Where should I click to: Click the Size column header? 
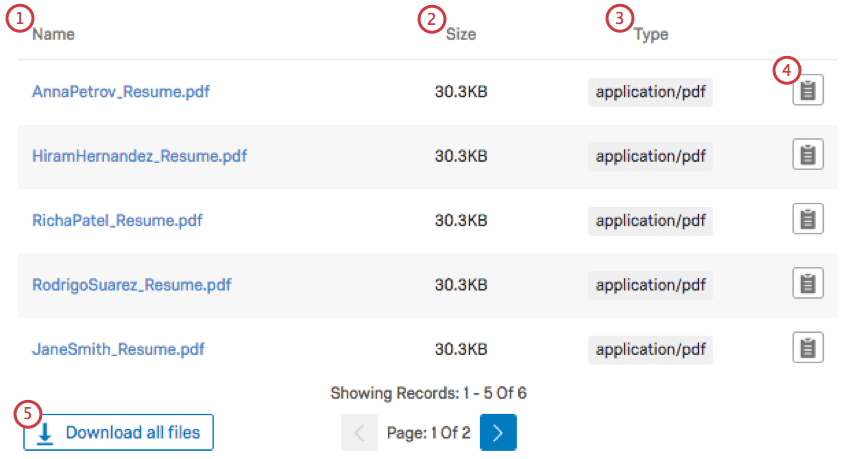[x=461, y=34]
